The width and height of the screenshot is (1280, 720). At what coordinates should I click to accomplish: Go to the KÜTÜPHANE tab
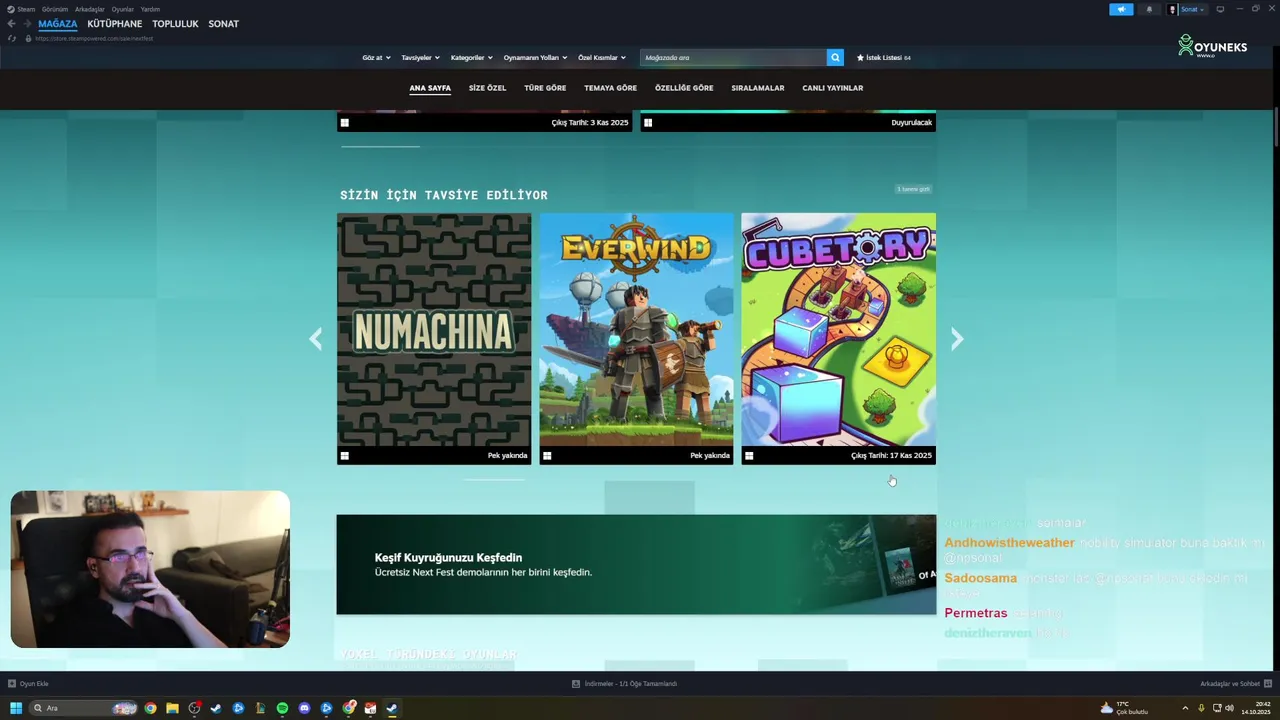tap(115, 24)
